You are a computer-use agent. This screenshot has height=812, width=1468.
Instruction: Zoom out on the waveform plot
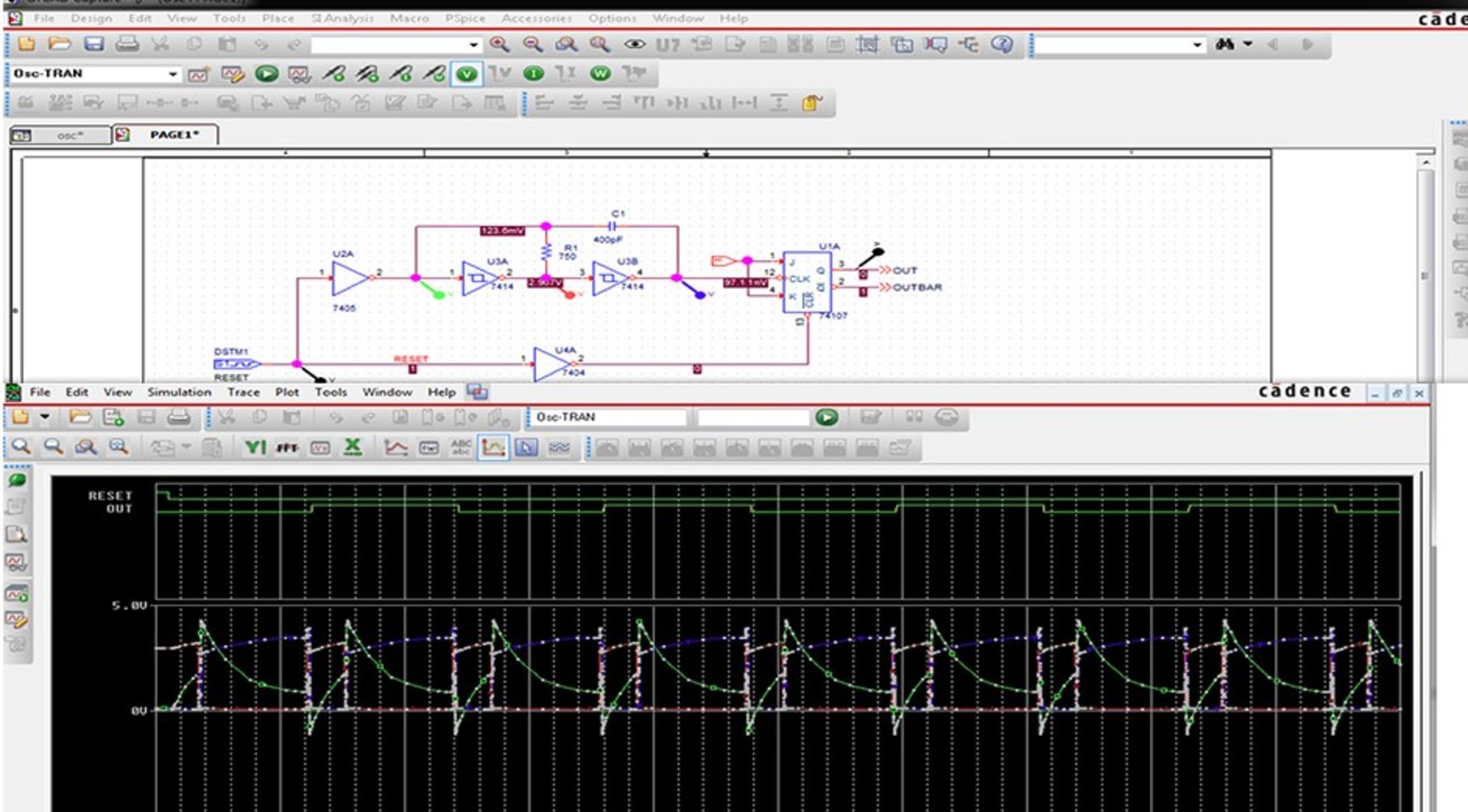coord(53,447)
